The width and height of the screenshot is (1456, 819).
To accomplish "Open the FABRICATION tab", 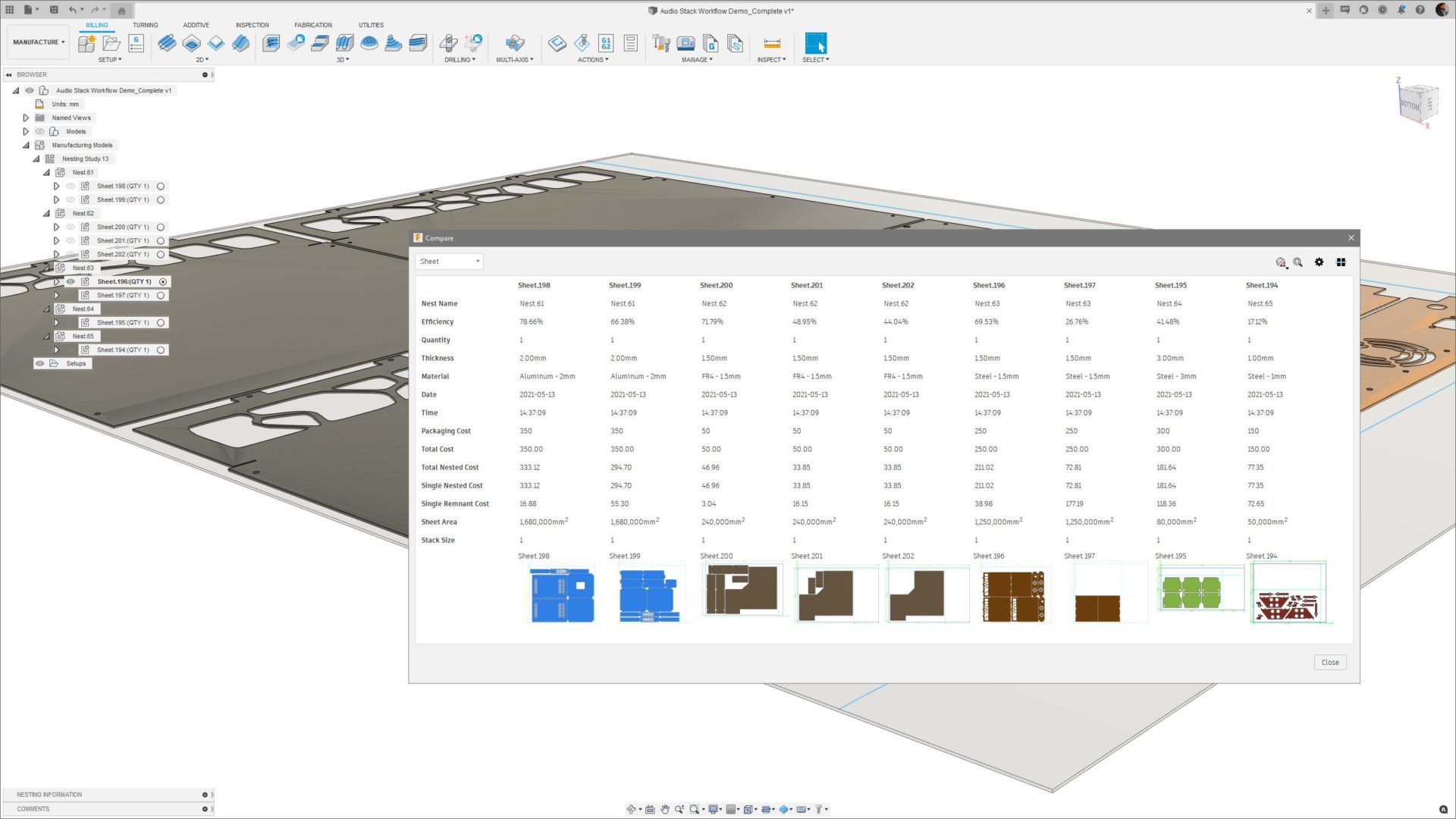I will (x=312, y=24).
